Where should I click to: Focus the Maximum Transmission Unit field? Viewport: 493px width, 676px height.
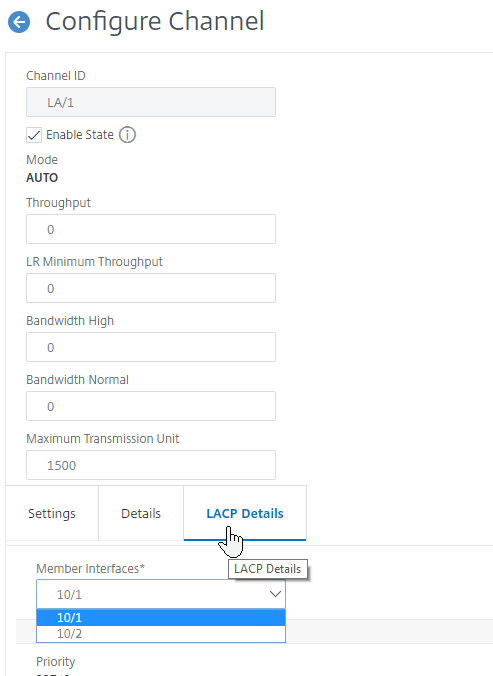(x=151, y=465)
